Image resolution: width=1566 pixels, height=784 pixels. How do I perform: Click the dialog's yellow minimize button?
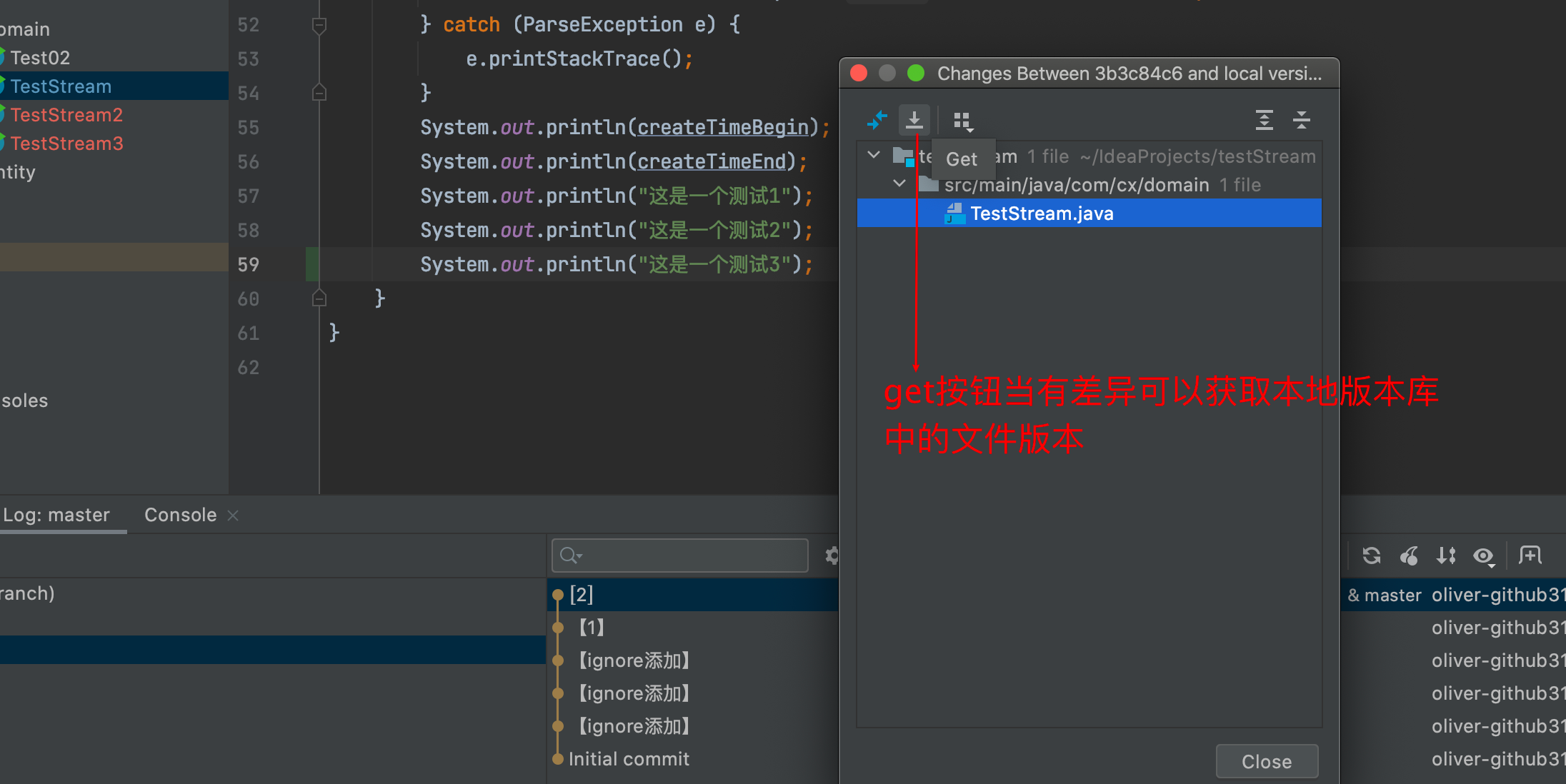(x=887, y=73)
